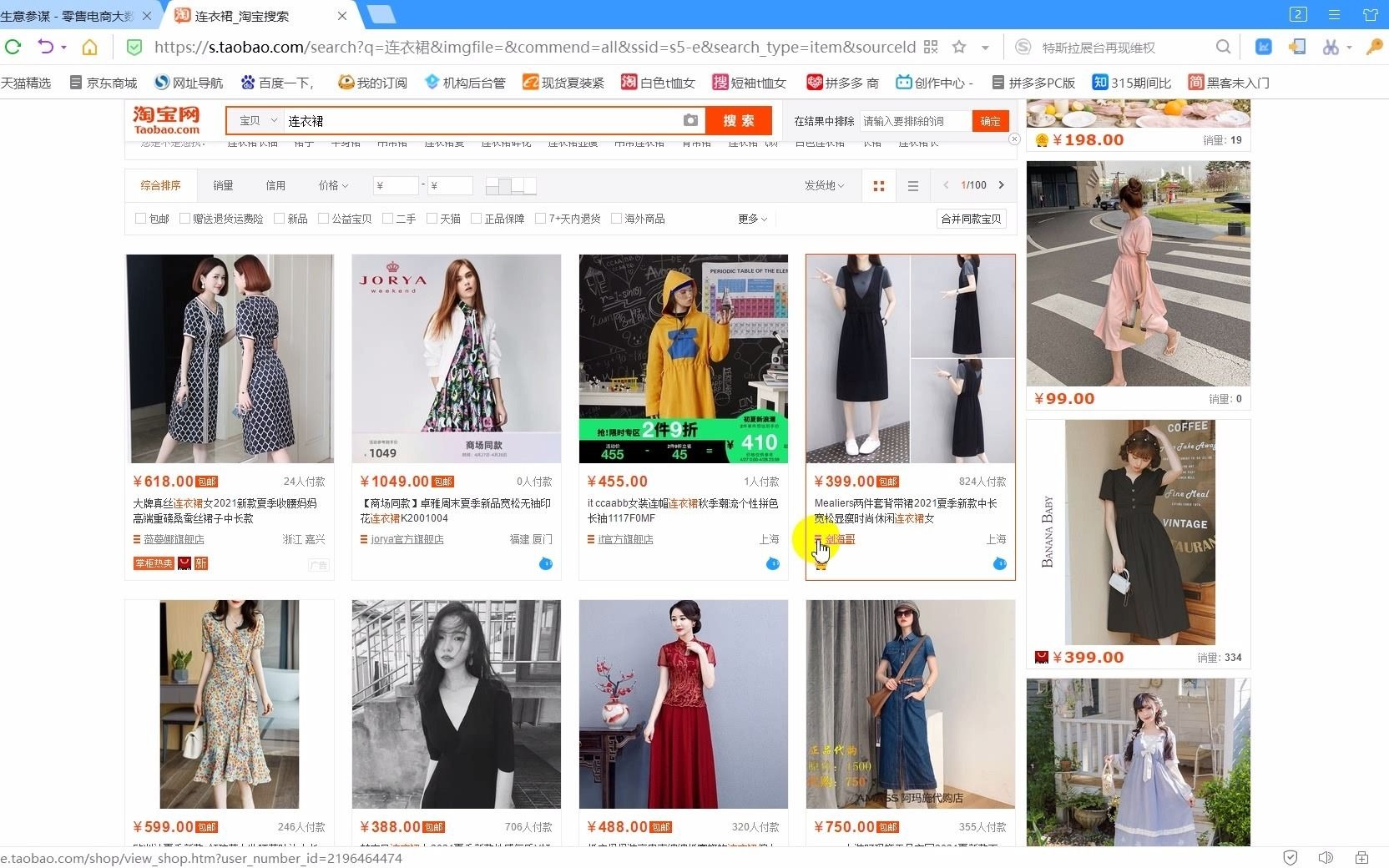
Task: Click the camera image search icon
Action: point(690,120)
